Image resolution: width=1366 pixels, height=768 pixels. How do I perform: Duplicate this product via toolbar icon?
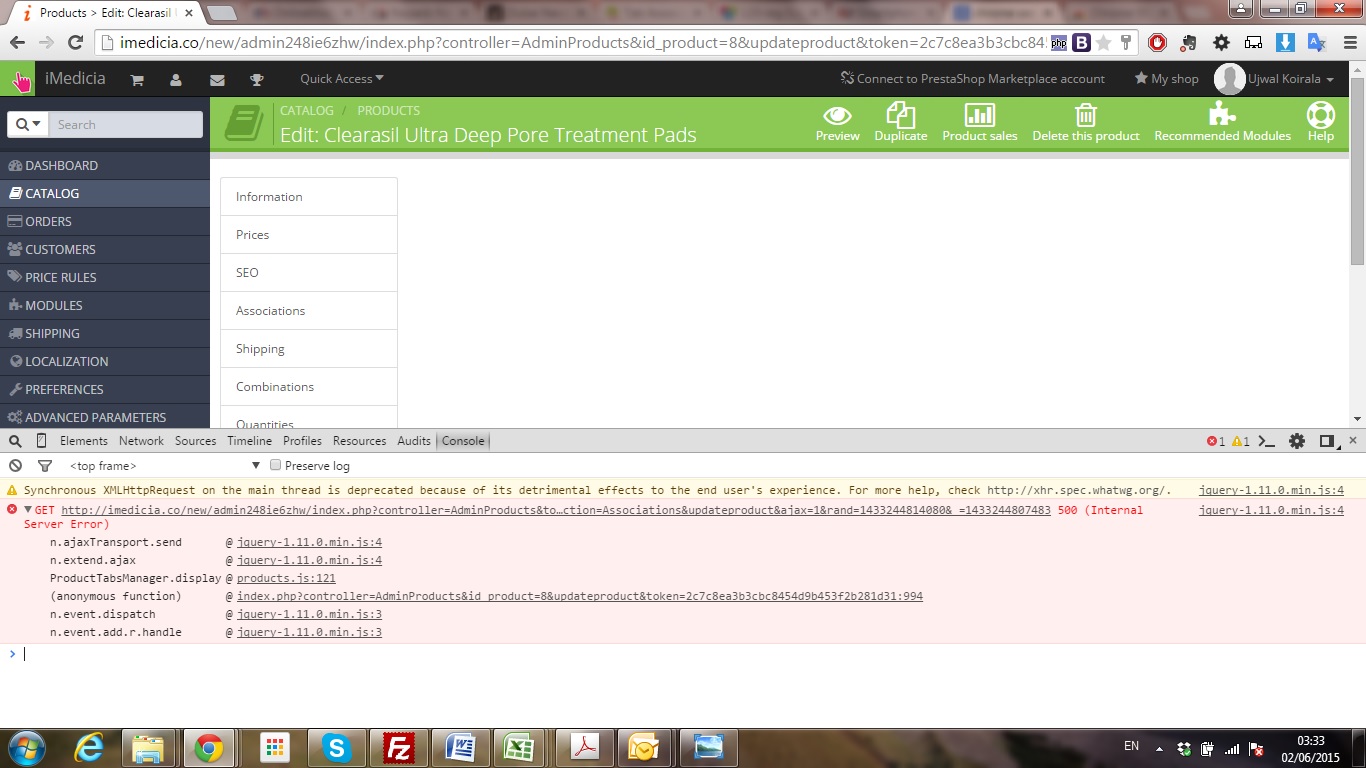click(900, 114)
